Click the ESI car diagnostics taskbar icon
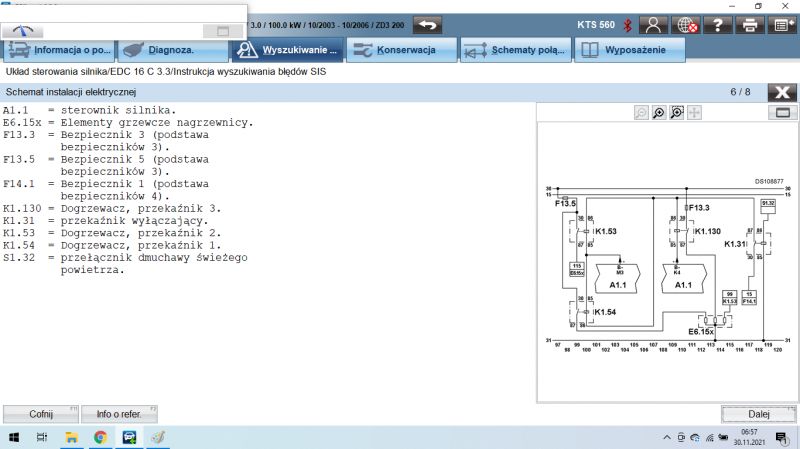 [x=129, y=437]
